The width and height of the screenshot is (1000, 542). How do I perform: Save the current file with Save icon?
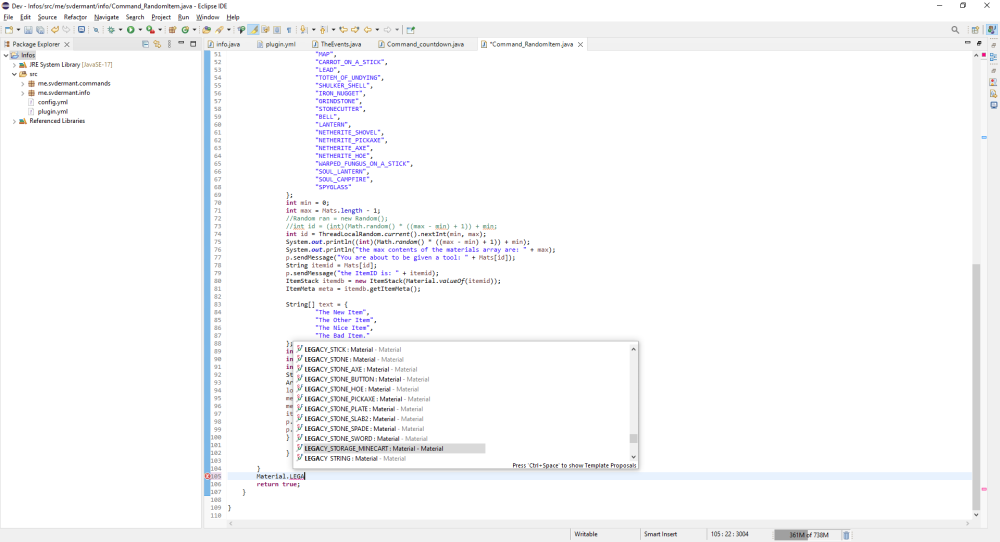pyautogui.click(x=28, y=30)
